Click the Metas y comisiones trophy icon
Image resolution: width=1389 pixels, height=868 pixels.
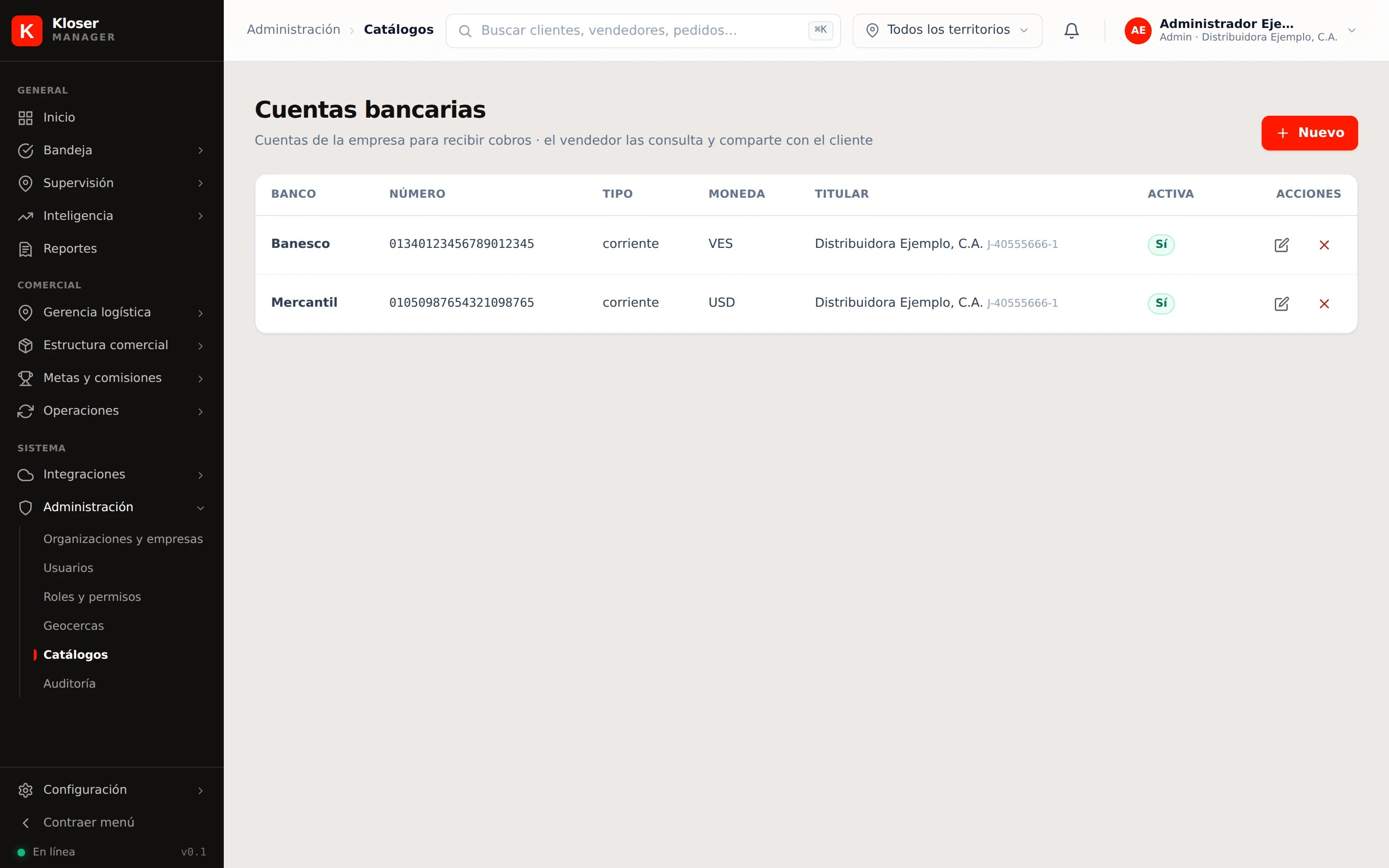(25, 379)
